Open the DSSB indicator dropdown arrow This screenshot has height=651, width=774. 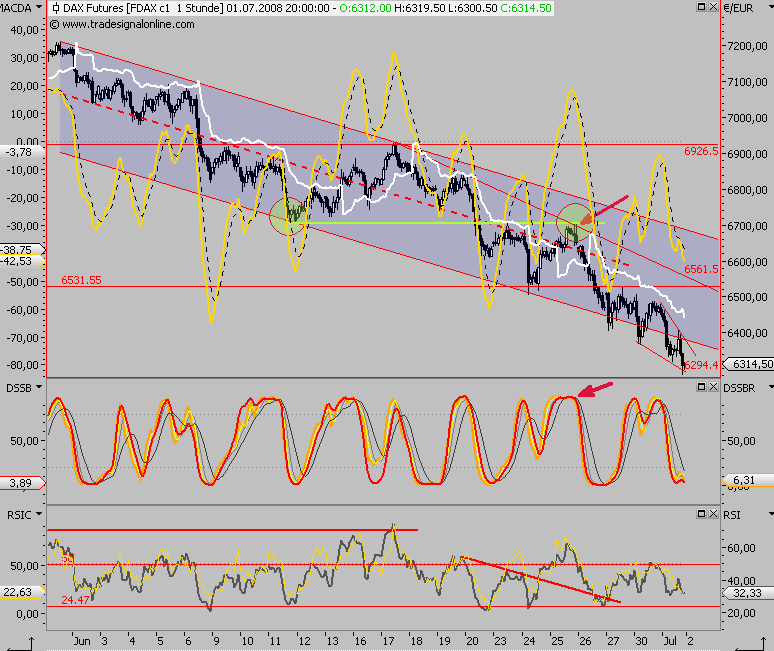pos(39,387)
